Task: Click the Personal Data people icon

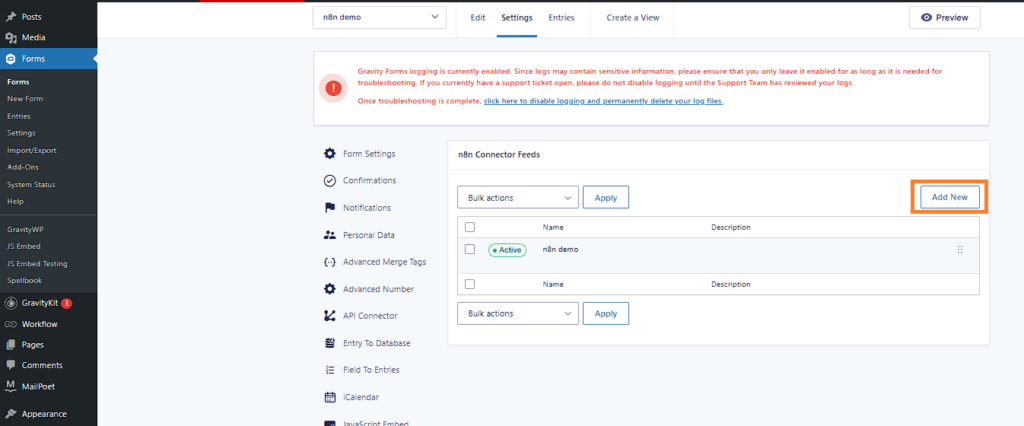Action: (x=330, y=235)
